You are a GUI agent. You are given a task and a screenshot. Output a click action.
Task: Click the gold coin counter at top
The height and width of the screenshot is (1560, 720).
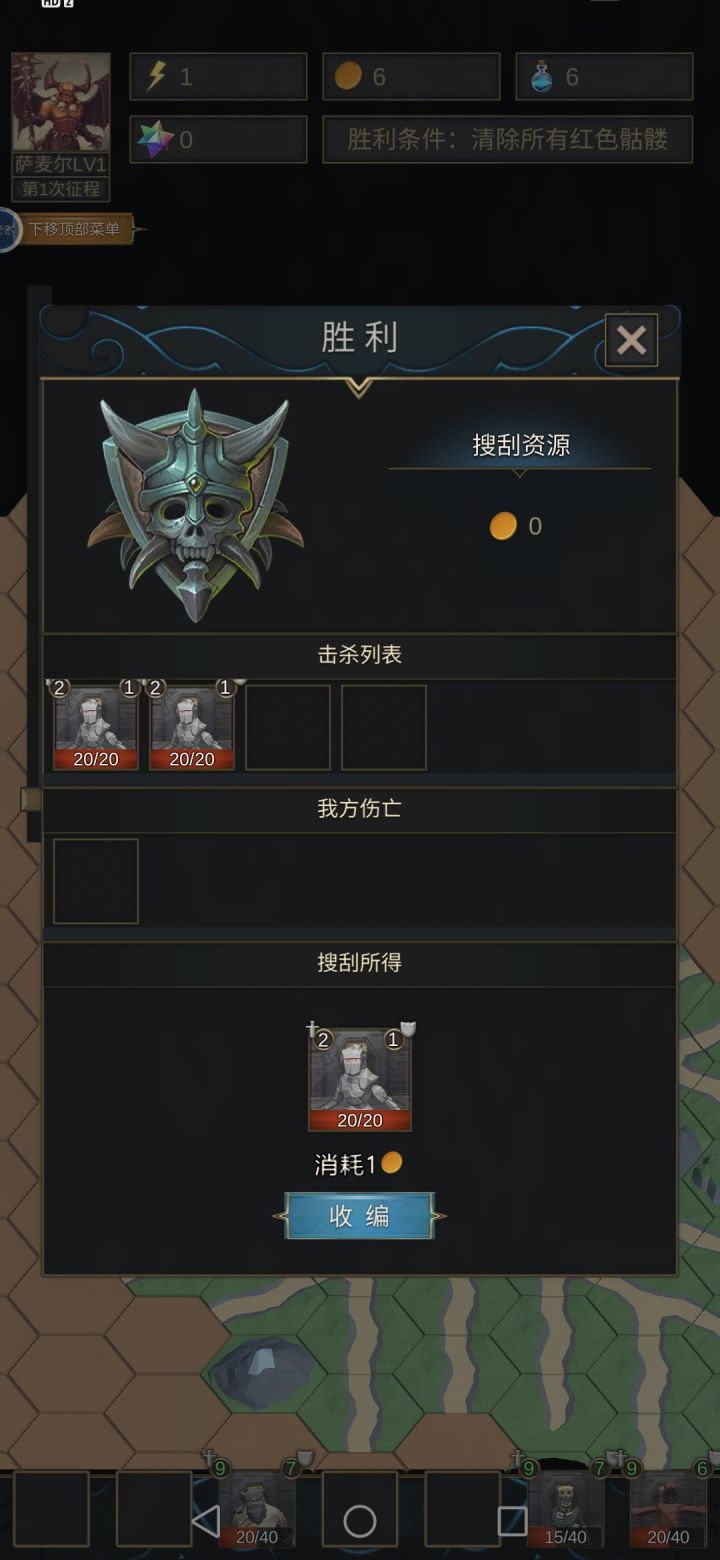pyautogui.click(x=411, y=77)
